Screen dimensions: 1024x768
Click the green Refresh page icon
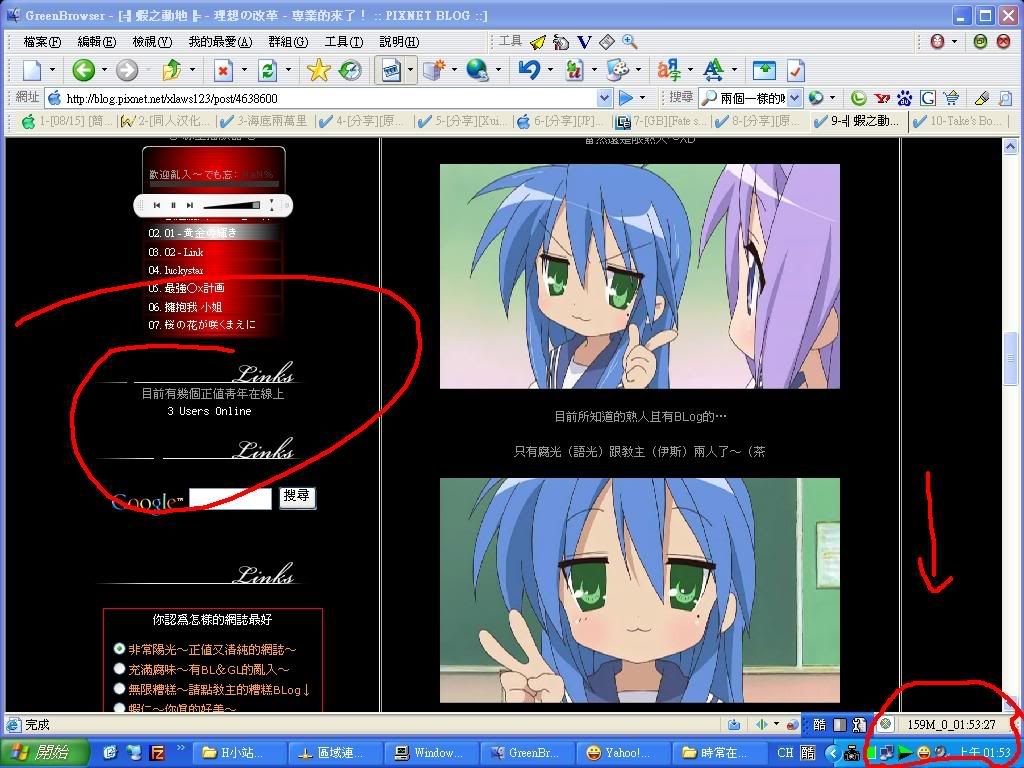[x=267, y=70]
